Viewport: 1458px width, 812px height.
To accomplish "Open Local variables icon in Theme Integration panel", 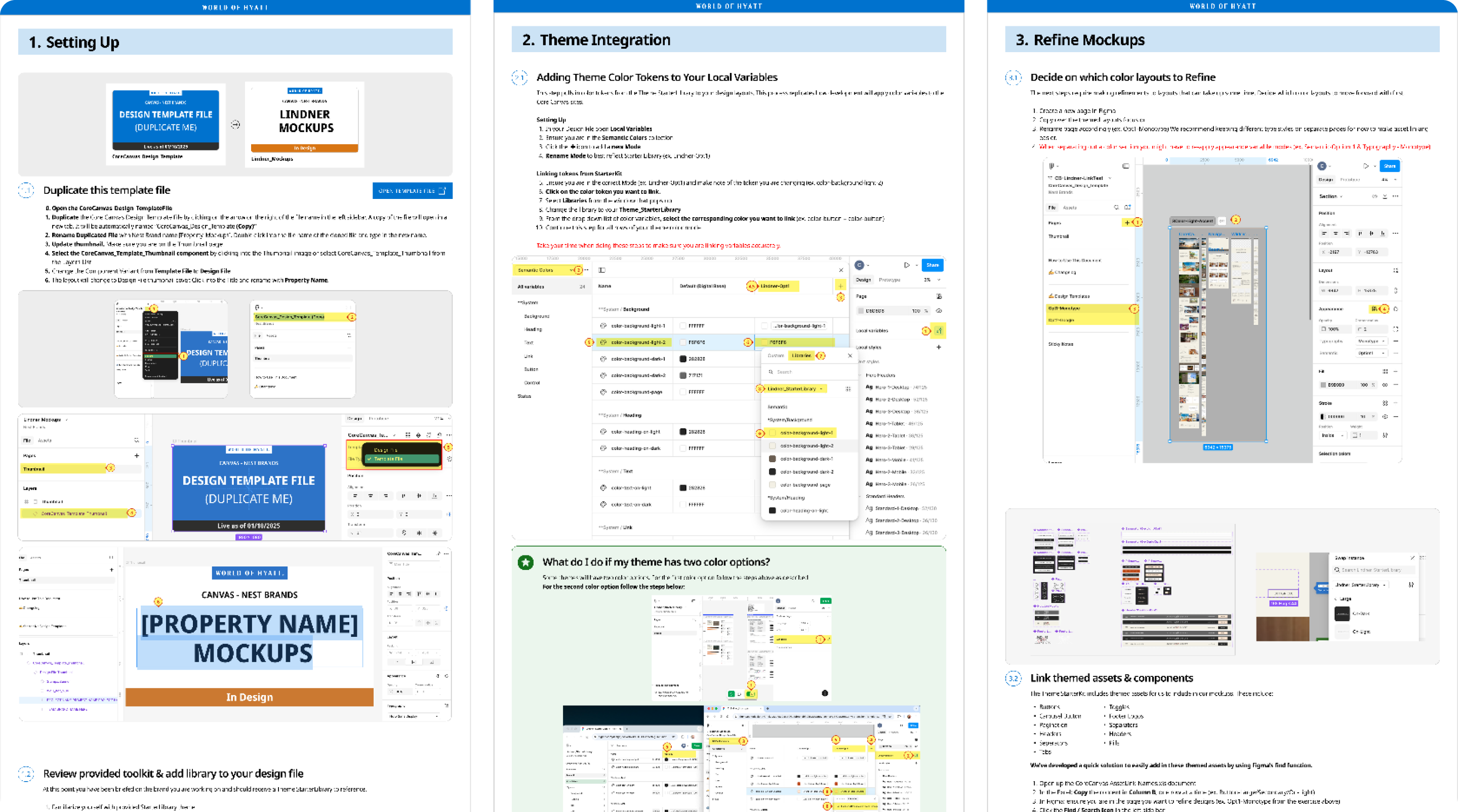I will [x=939, y=331].
